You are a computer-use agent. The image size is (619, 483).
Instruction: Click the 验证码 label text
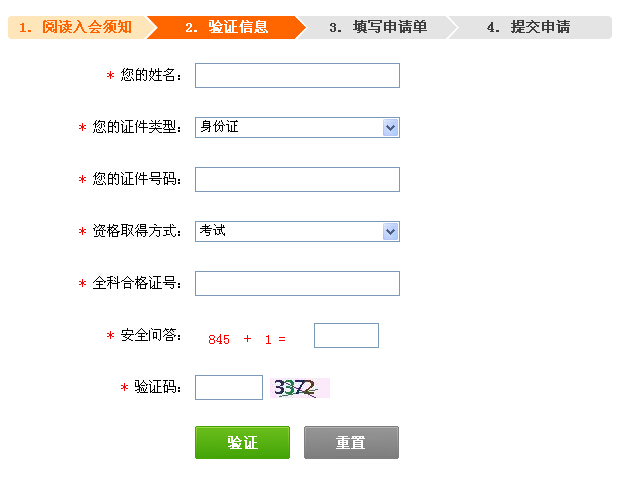[x=157, y=388]
